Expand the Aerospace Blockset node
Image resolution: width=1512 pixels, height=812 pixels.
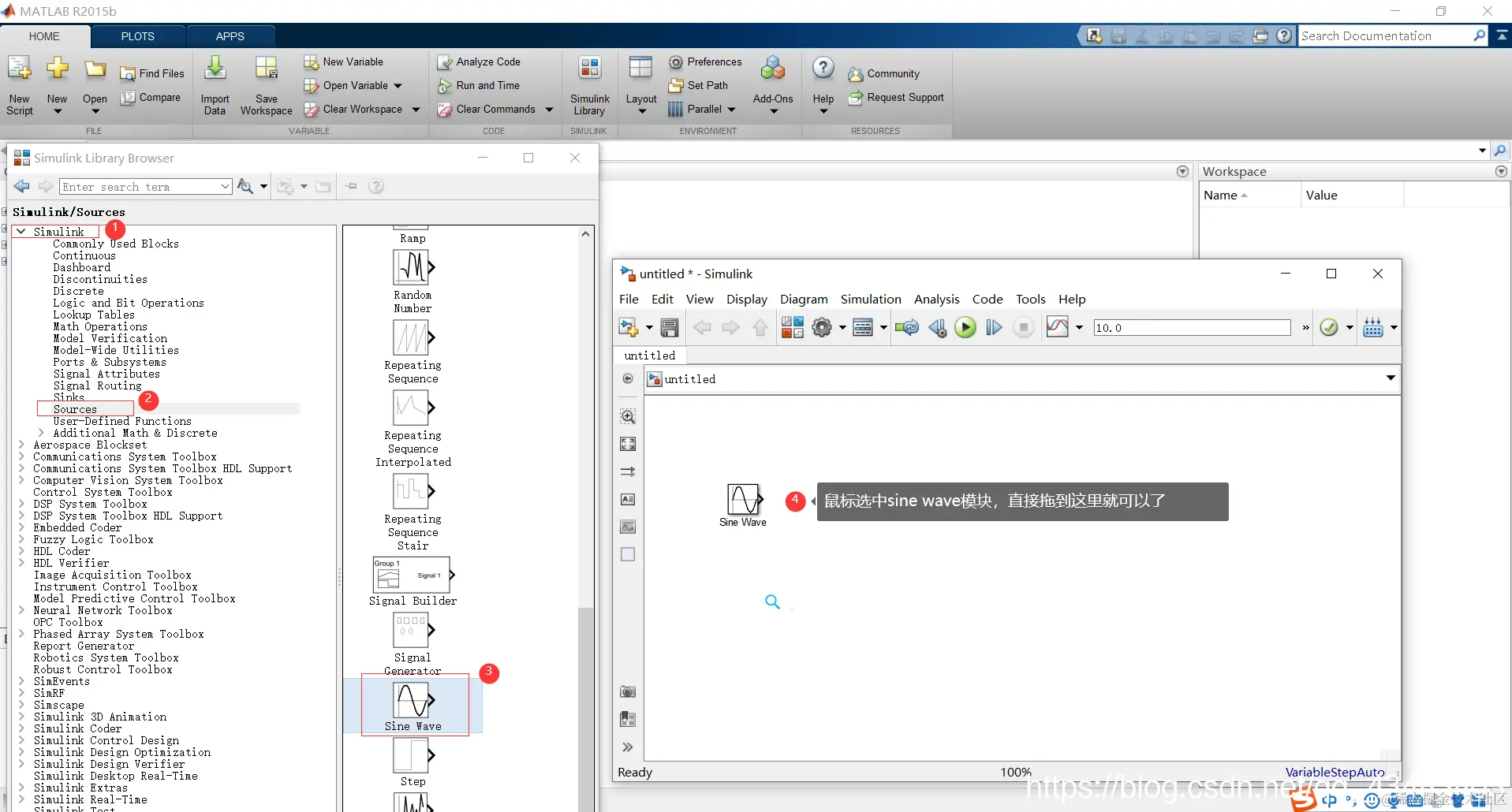21,445
